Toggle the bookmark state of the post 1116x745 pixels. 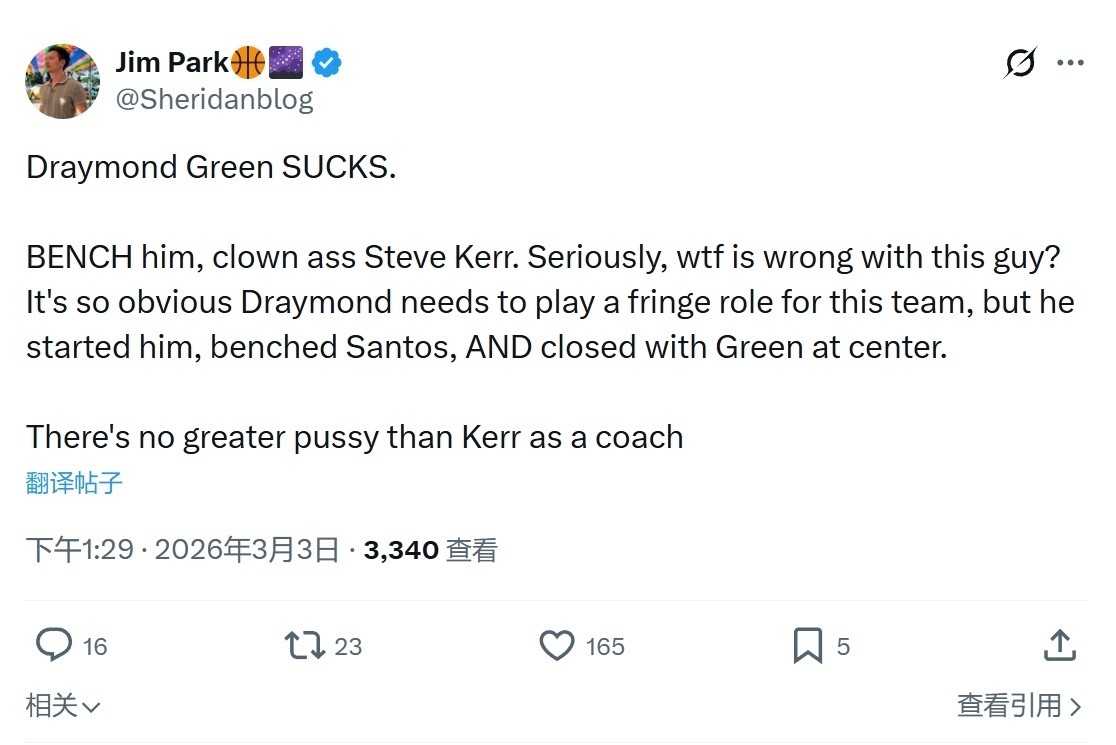click(805, 646)
